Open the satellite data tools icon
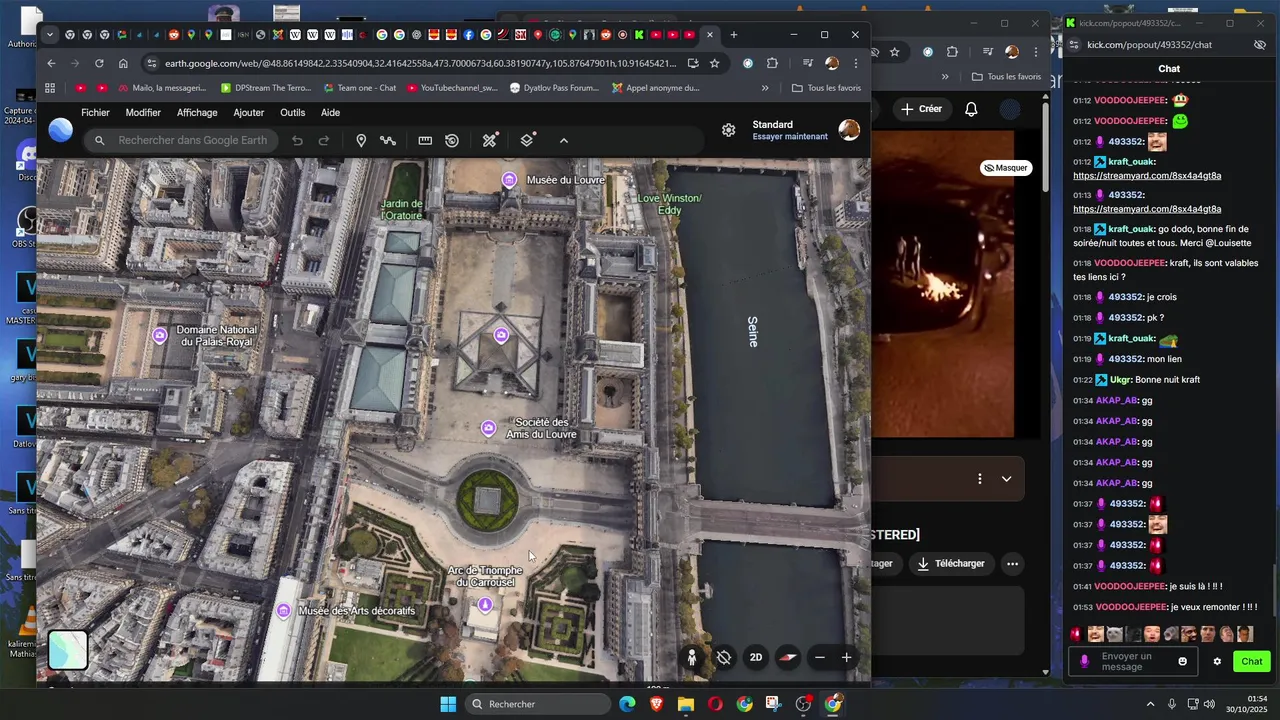Screen dimensions: 1280x720 point(490,141)
